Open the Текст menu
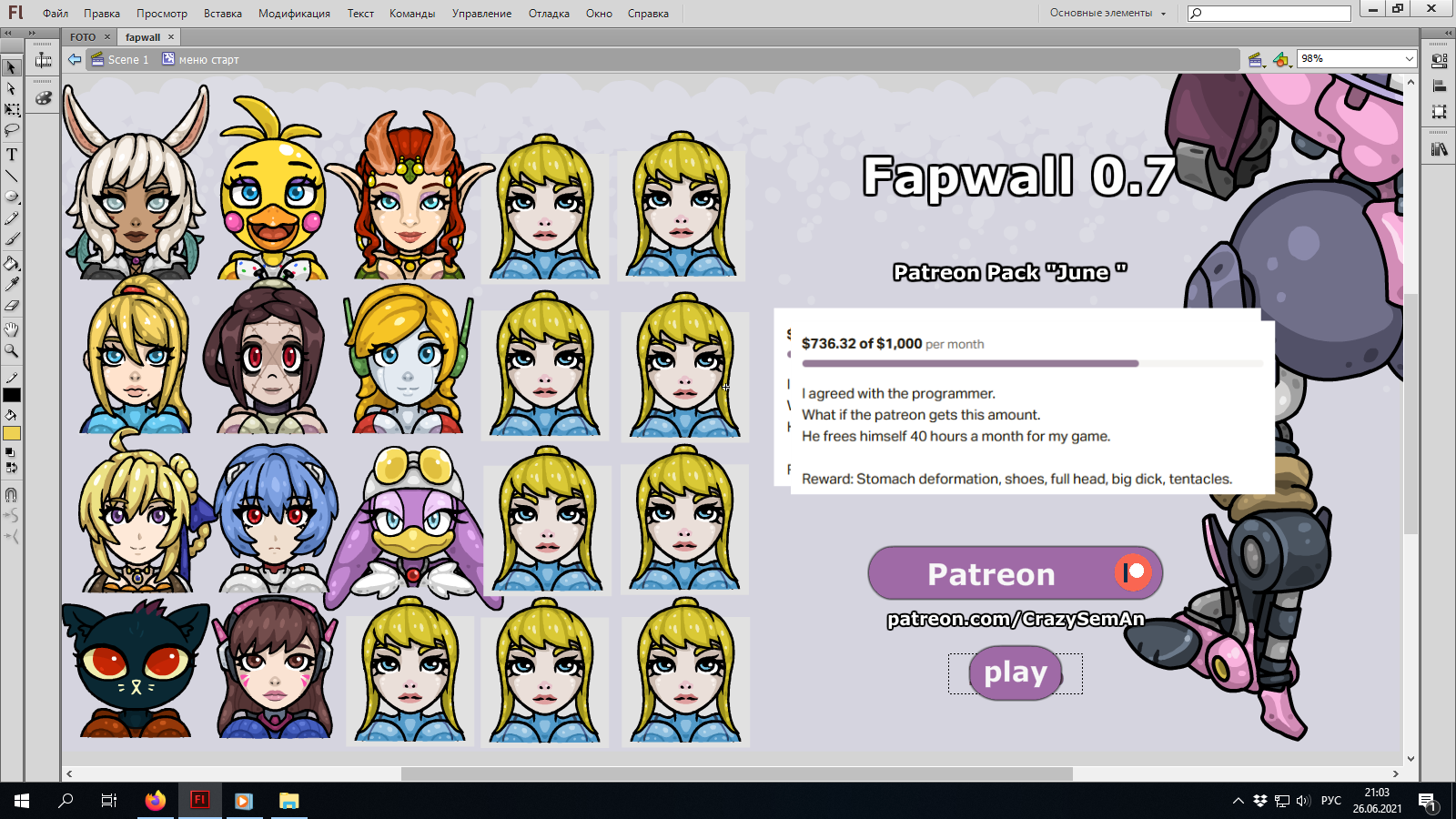 click(360, 14)
